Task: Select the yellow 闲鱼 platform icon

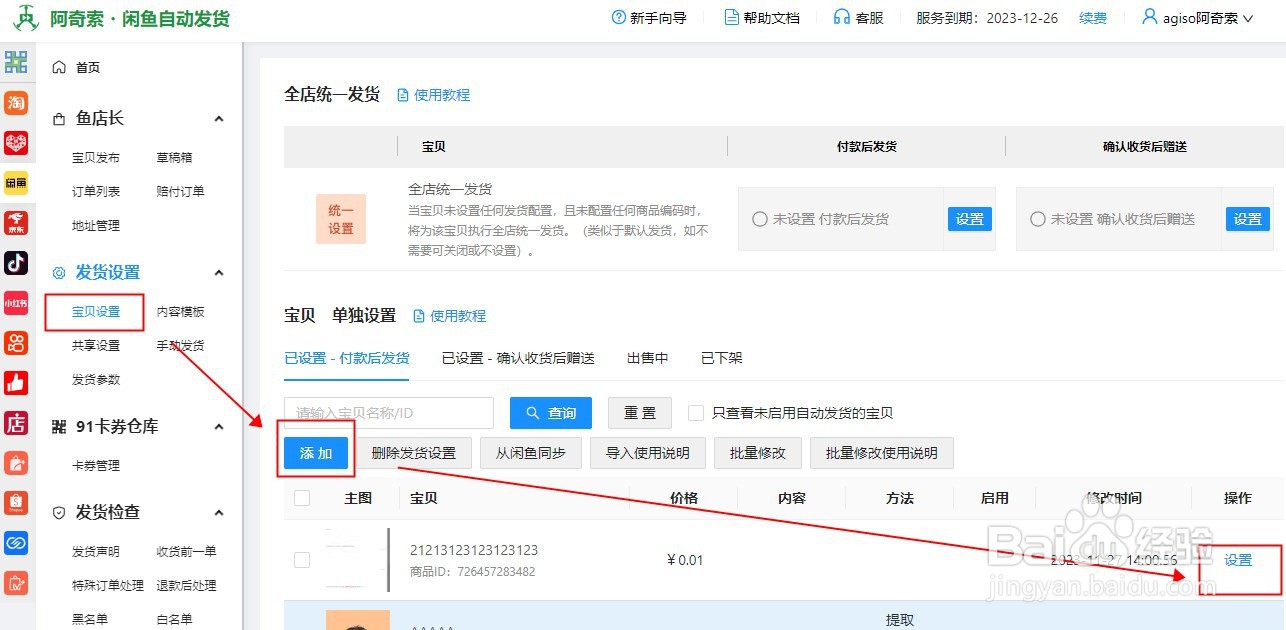Action: click(x=16, y=183)
